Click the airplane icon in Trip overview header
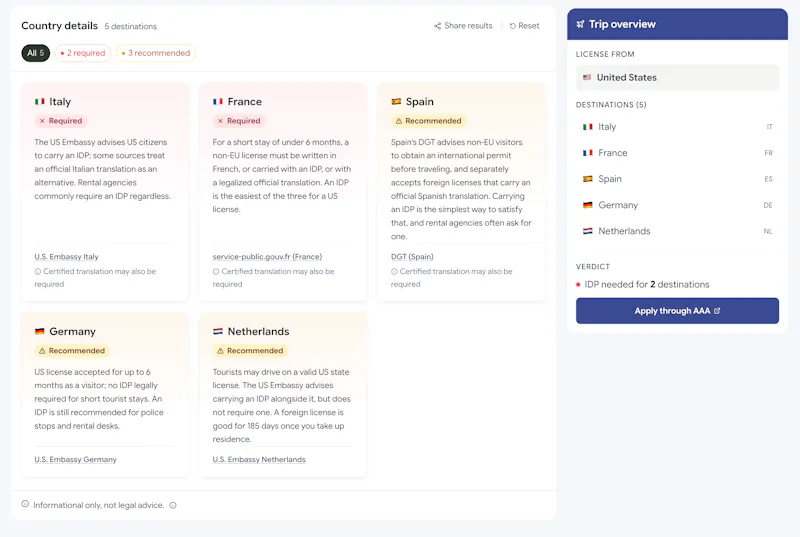The height and width of the screenshot is (537, 800). 580,24
